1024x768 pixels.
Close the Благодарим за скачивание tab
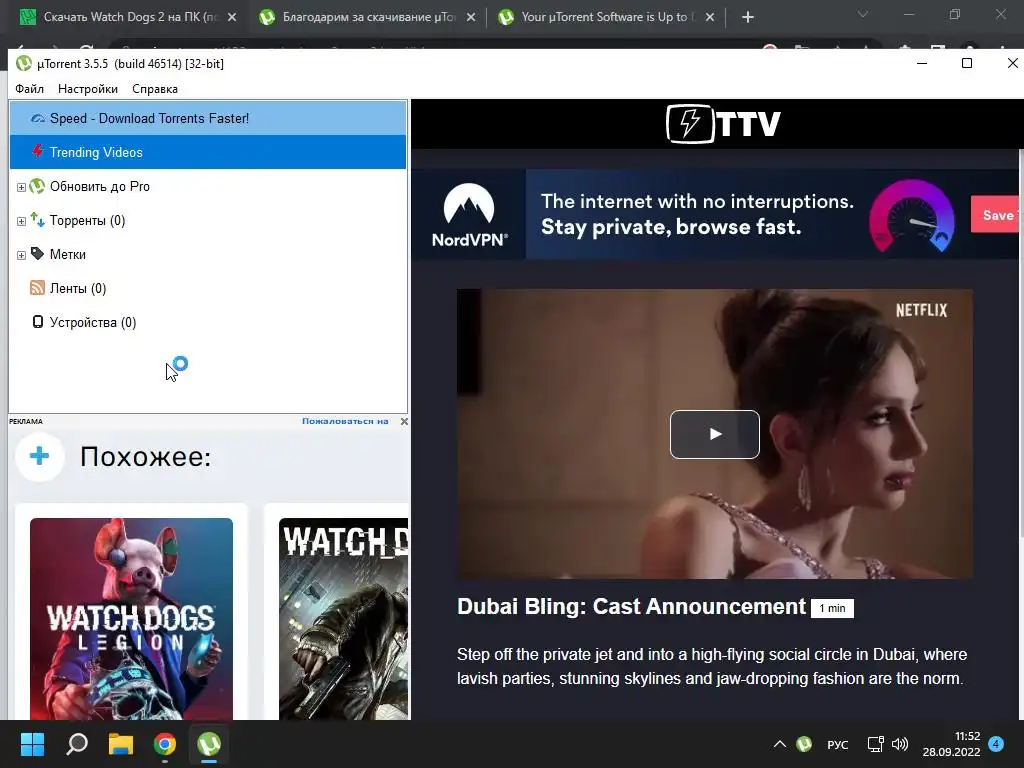tap(471, 18)
